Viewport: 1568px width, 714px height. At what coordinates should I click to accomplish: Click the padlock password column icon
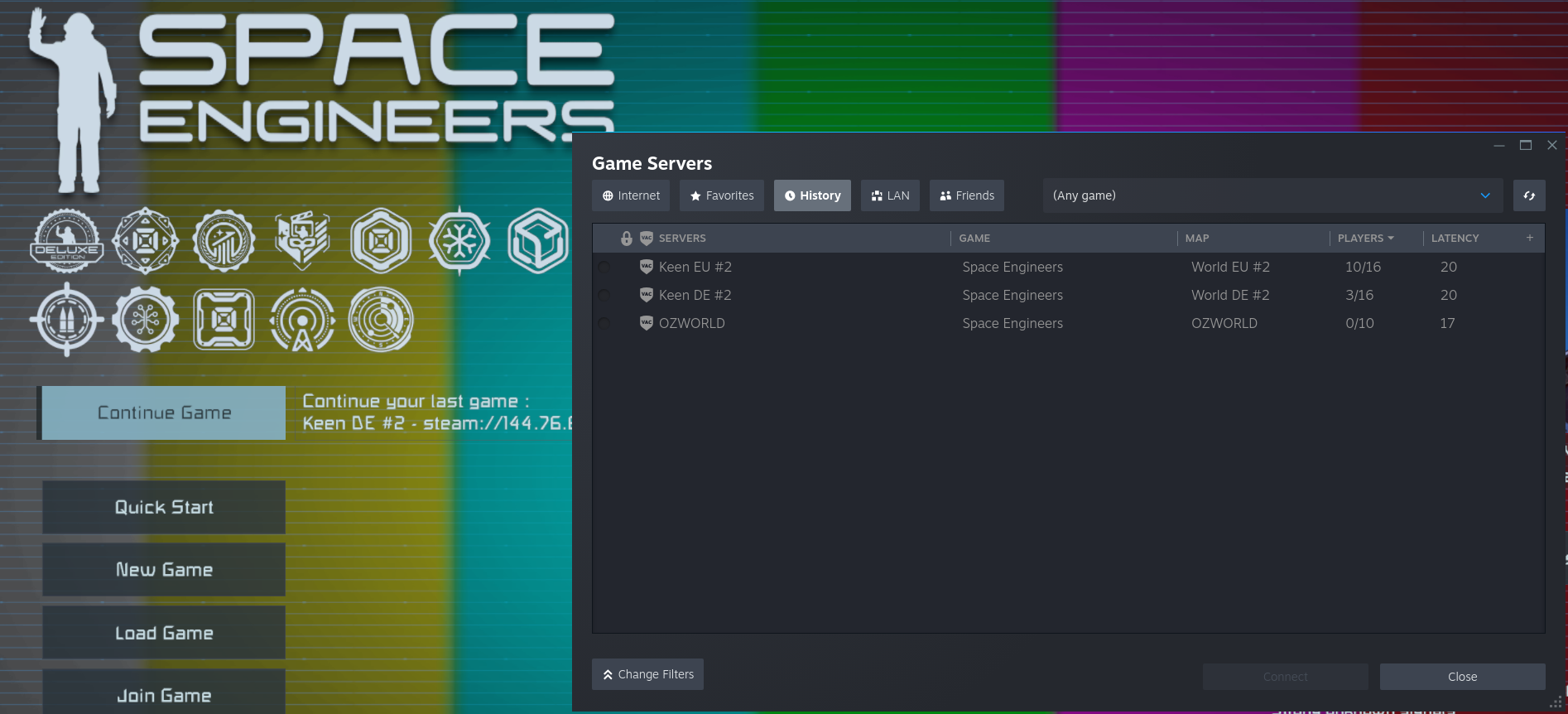pos(627,239)
